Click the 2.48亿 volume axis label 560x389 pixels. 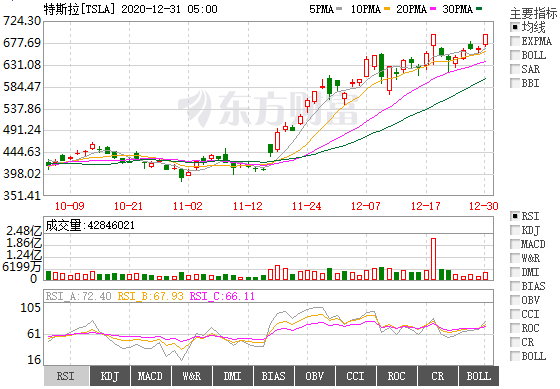[x=24, y=231]
